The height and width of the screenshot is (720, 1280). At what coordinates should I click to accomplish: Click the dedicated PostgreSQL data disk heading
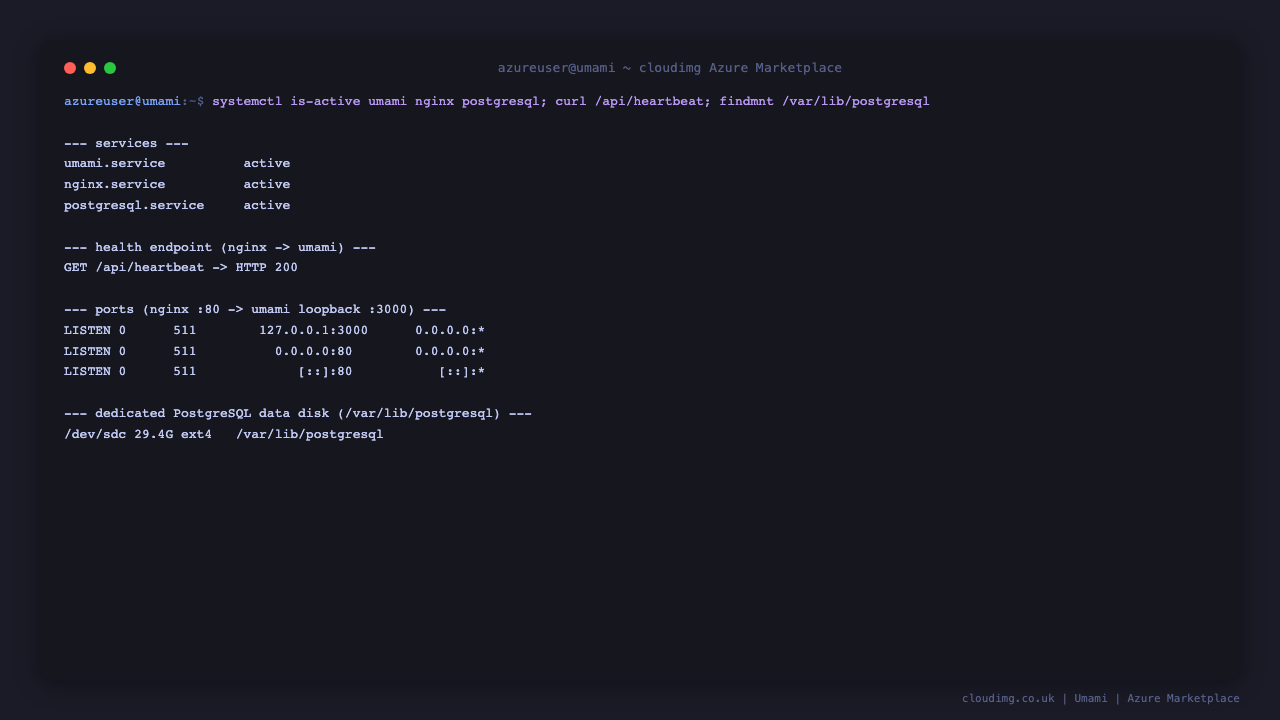[298, 413]
